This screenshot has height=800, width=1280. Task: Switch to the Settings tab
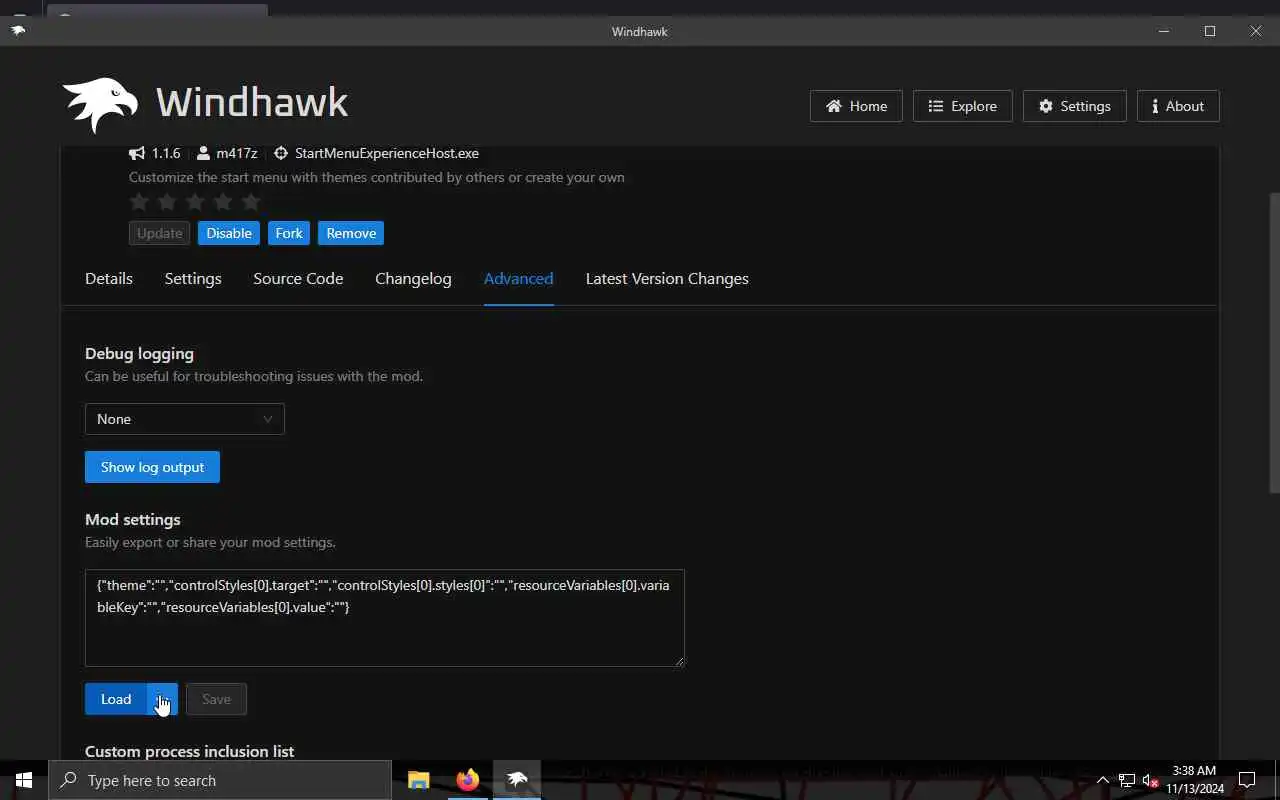(x=193, y=279)
